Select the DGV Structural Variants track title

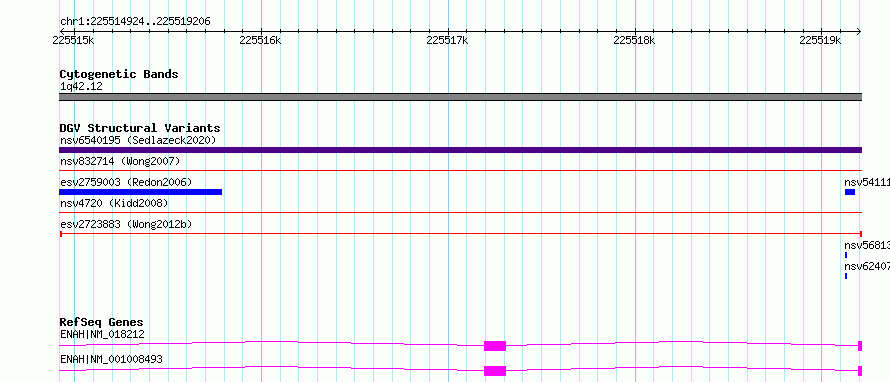tap(140, 128)
